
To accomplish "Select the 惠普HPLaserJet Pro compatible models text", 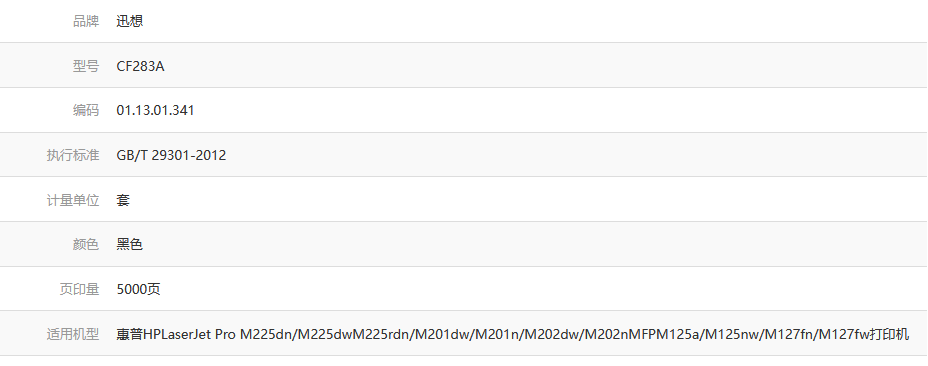I will pos(513,334).
